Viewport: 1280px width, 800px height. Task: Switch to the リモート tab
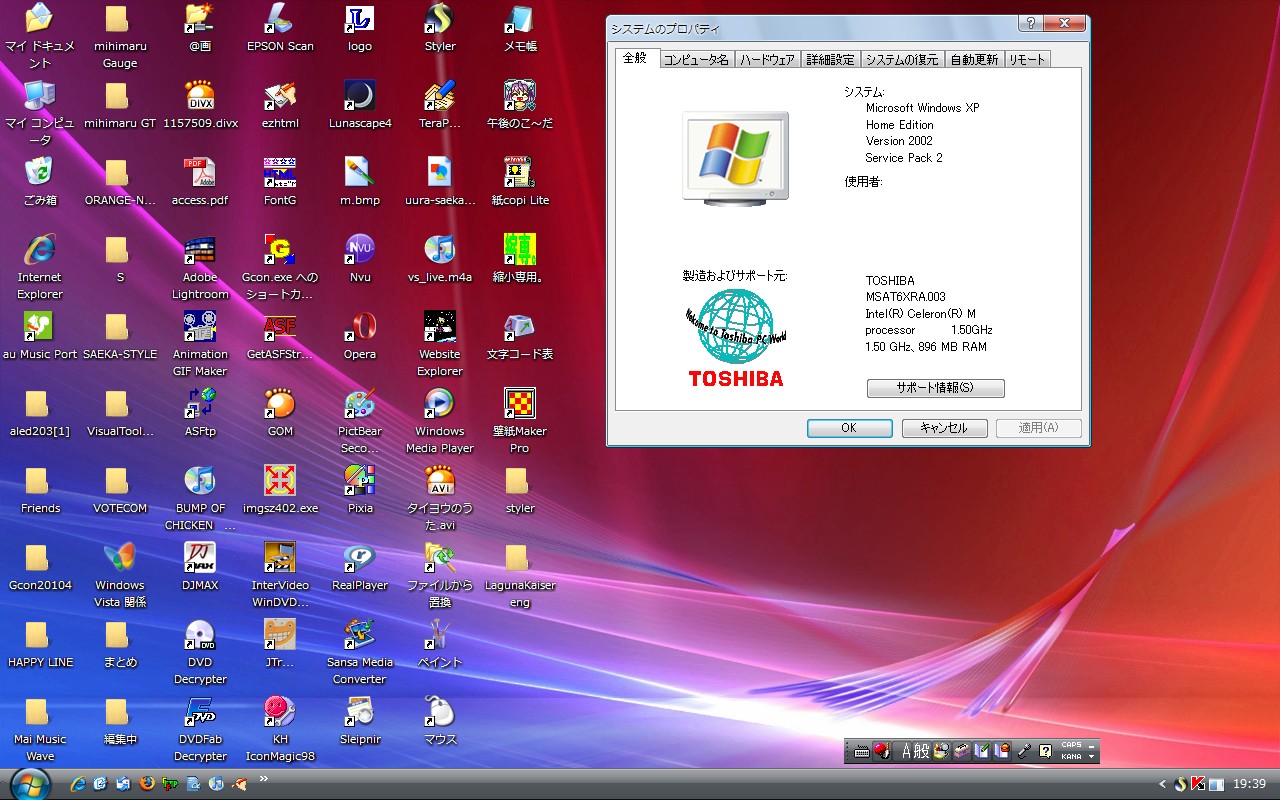pyautogui.click(x=1027, y=60)
